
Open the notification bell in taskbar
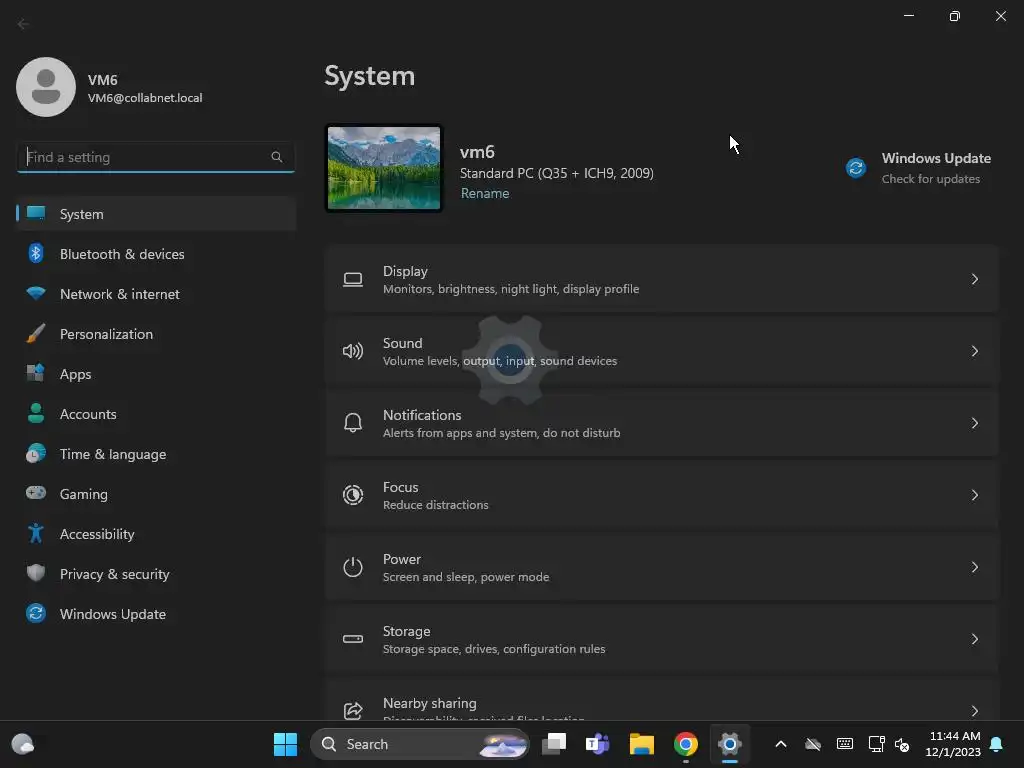(x=997, y=744)
